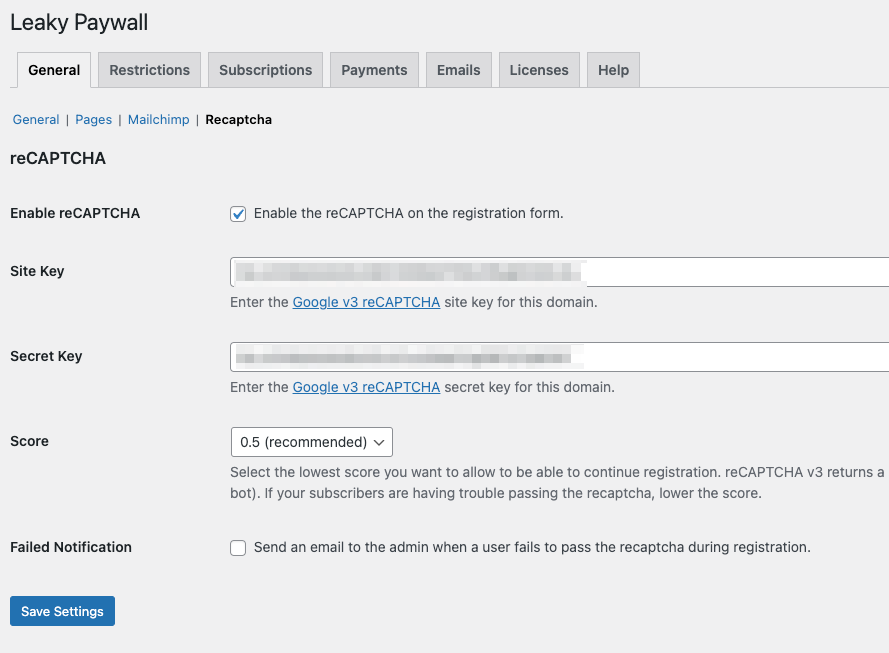
Task: Switch to the Restrictions tab
Action: (x=149, y=70)
